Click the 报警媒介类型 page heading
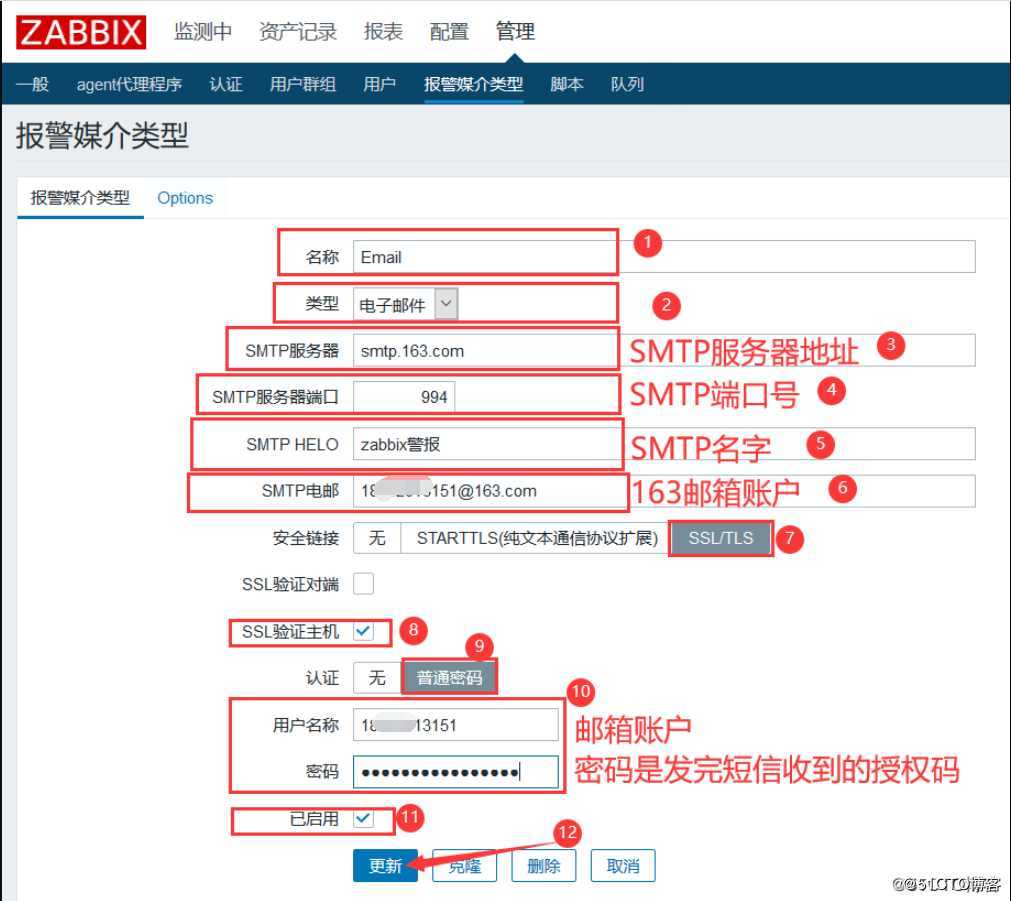This screenshot has height=901, width=1011. (102, 136)
